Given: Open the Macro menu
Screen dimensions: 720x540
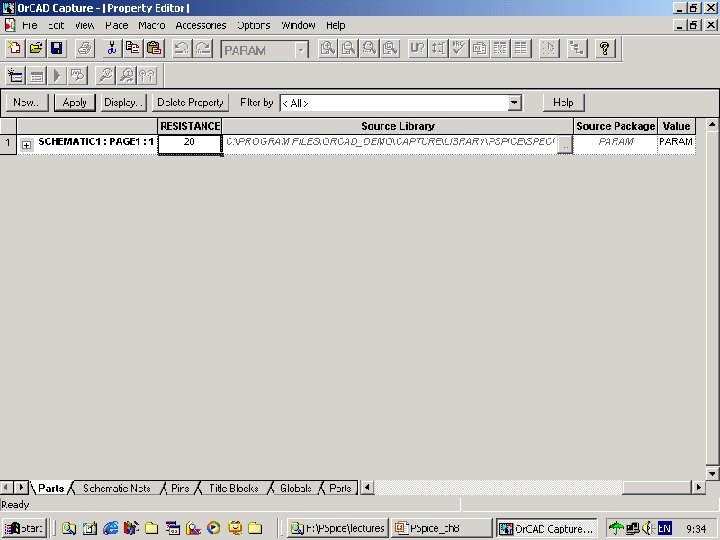Looking at the screenshot, I should [152, 25].
